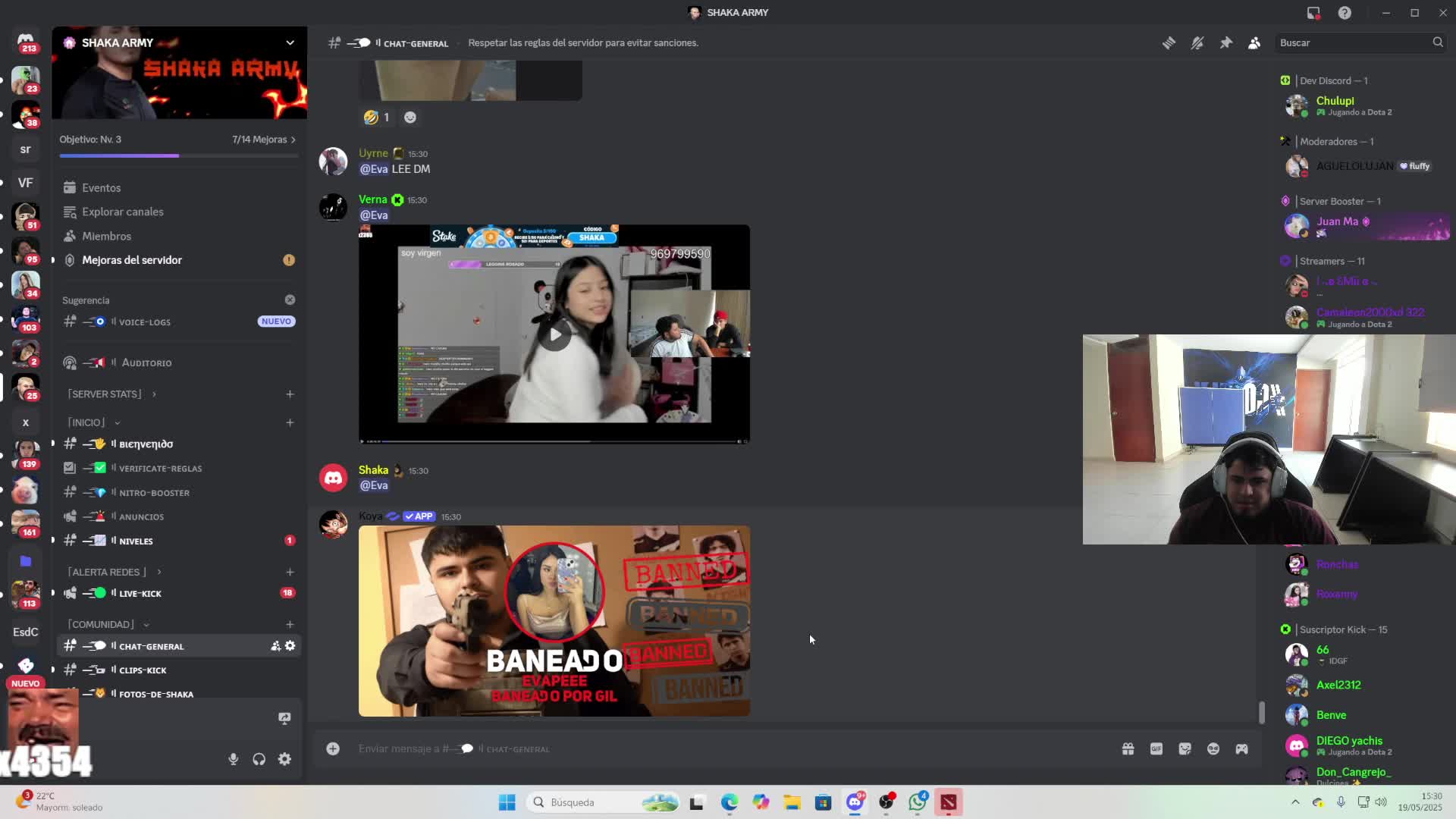The image size is (1456, 819).
Task: Open the voice-logs suggested channel
Action: (x=179, y=322)
